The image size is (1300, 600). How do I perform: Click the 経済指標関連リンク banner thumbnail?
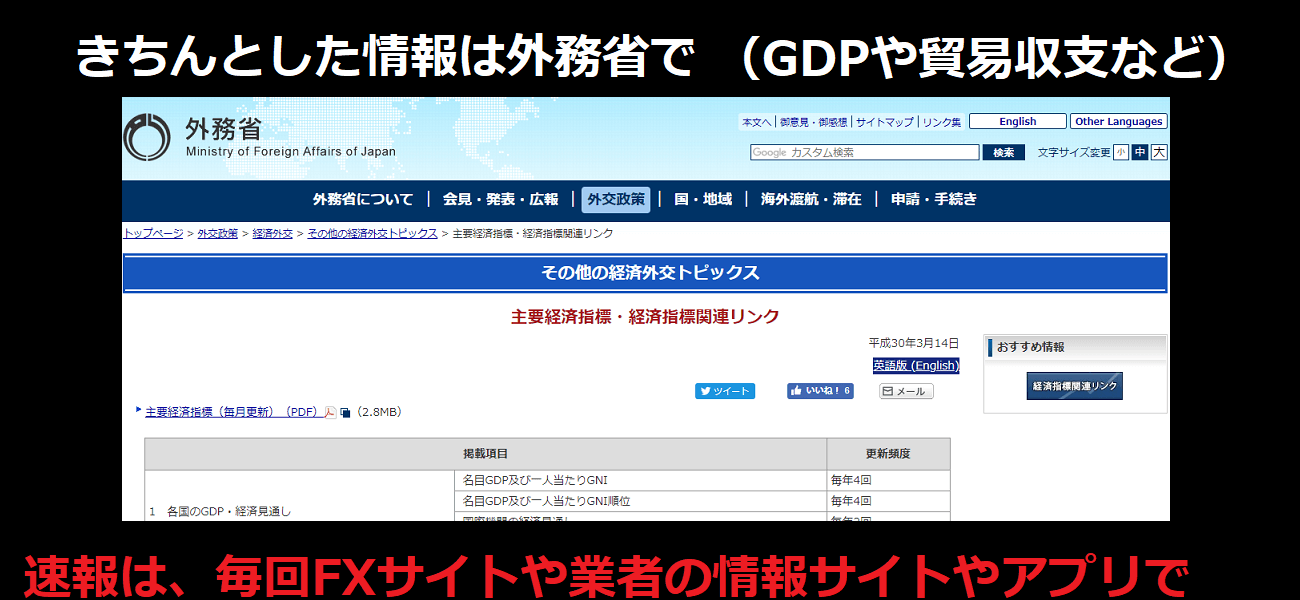tap(1074, 386)
